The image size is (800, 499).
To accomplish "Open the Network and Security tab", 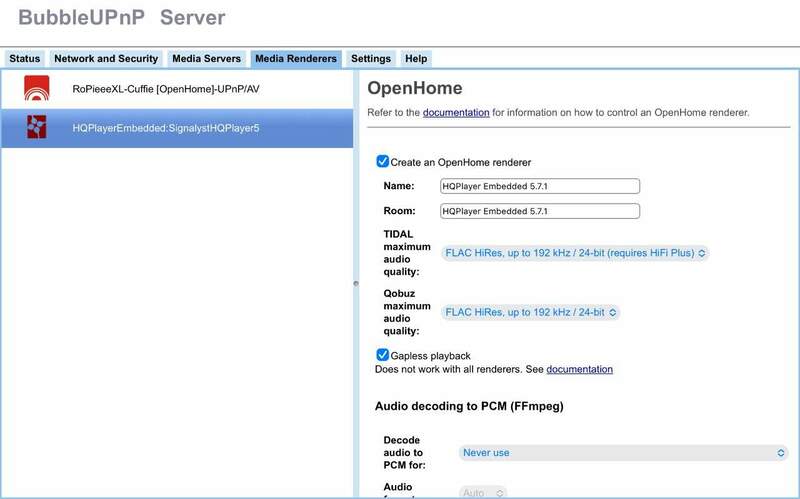I will 106,59.
